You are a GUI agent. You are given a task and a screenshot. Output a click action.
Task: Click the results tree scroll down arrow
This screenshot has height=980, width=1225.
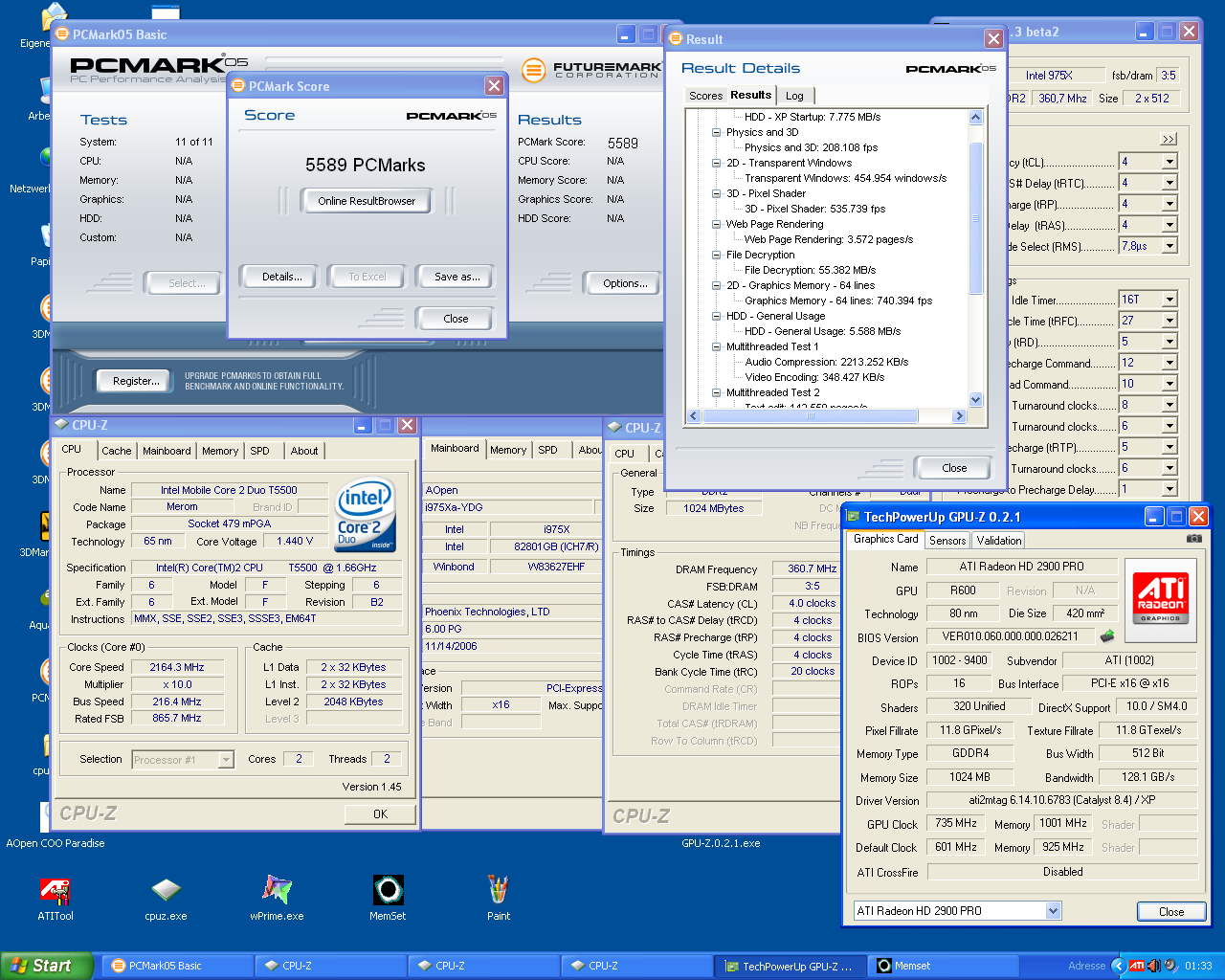coord(976,400)
